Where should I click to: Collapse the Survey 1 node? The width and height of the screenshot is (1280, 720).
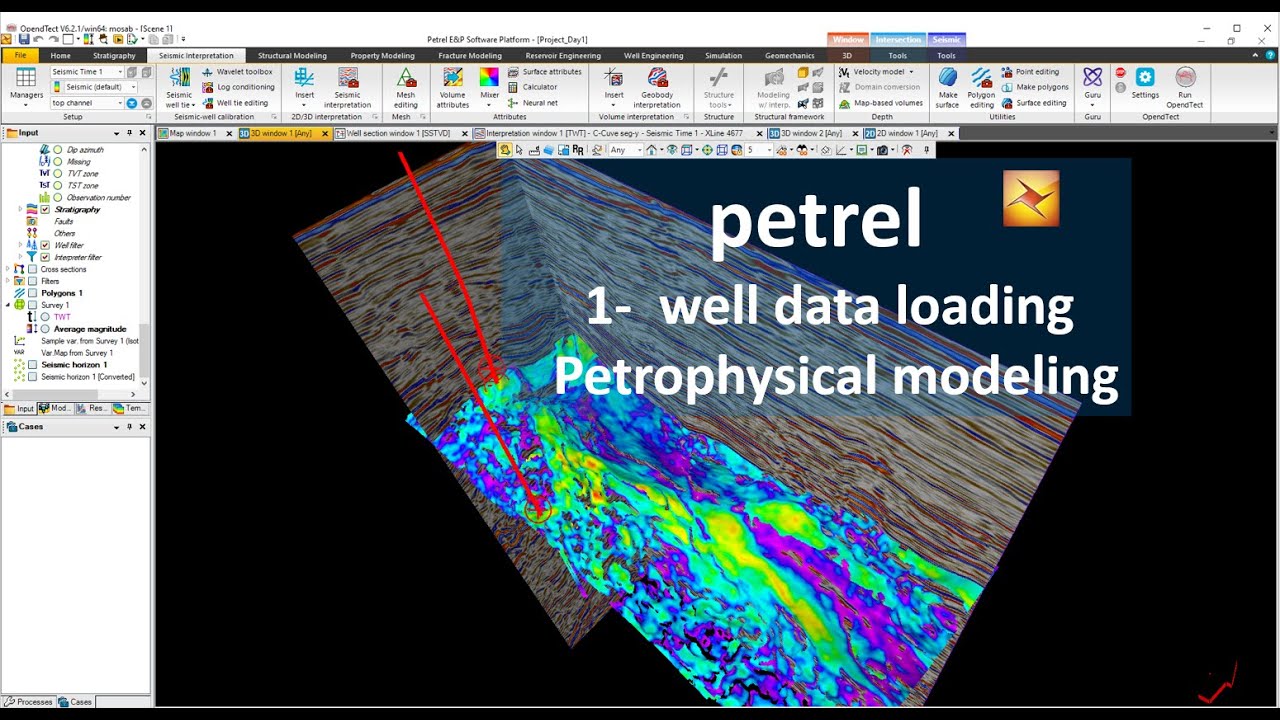[9, 305]
